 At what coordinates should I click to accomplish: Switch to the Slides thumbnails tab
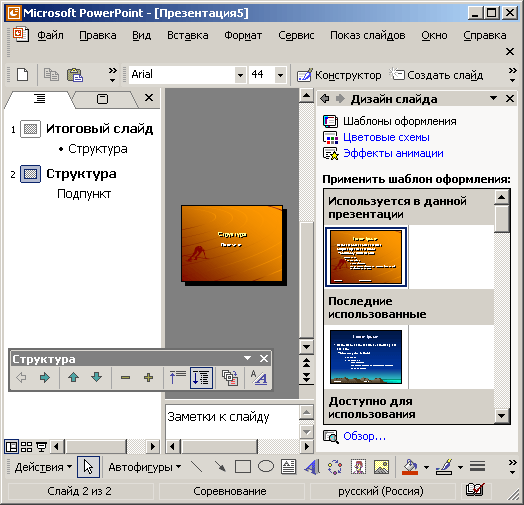pyautogui.click(x=103, y=99)
